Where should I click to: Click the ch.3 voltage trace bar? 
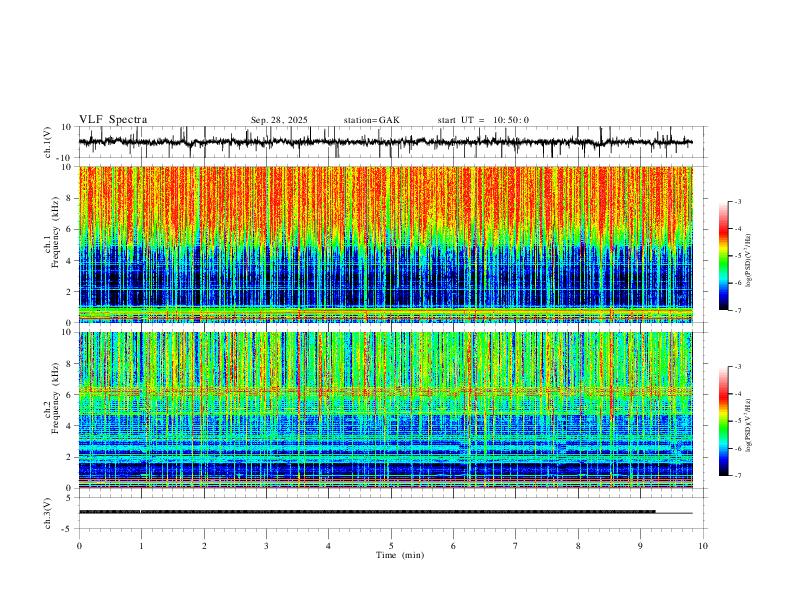(367, 512)
